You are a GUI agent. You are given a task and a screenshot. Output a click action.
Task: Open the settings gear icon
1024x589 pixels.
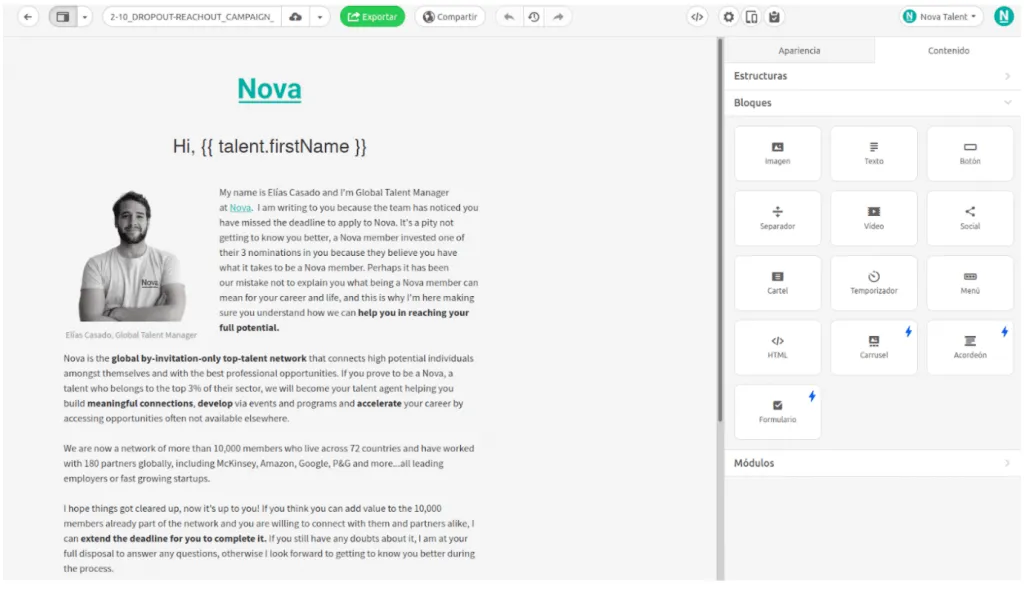729,17
